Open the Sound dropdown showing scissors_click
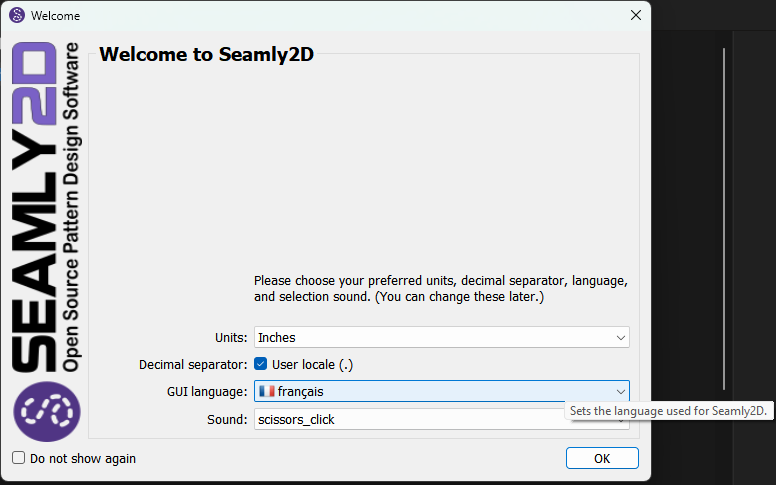776x485 pixels. click(409, 420)
